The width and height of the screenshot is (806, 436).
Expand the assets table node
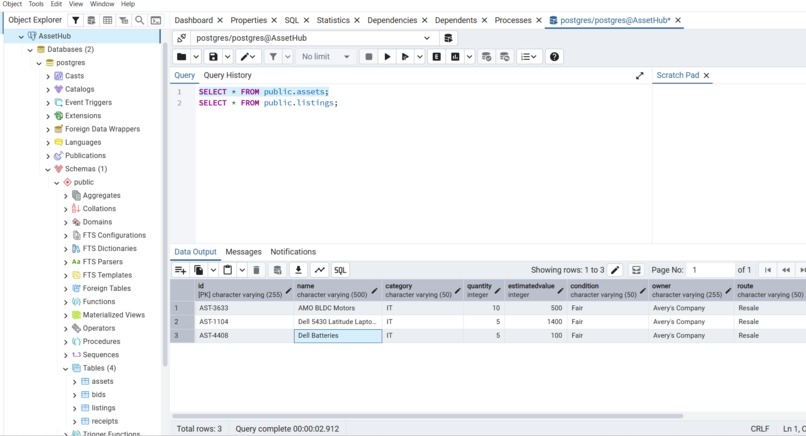click(x=75, y=382)
